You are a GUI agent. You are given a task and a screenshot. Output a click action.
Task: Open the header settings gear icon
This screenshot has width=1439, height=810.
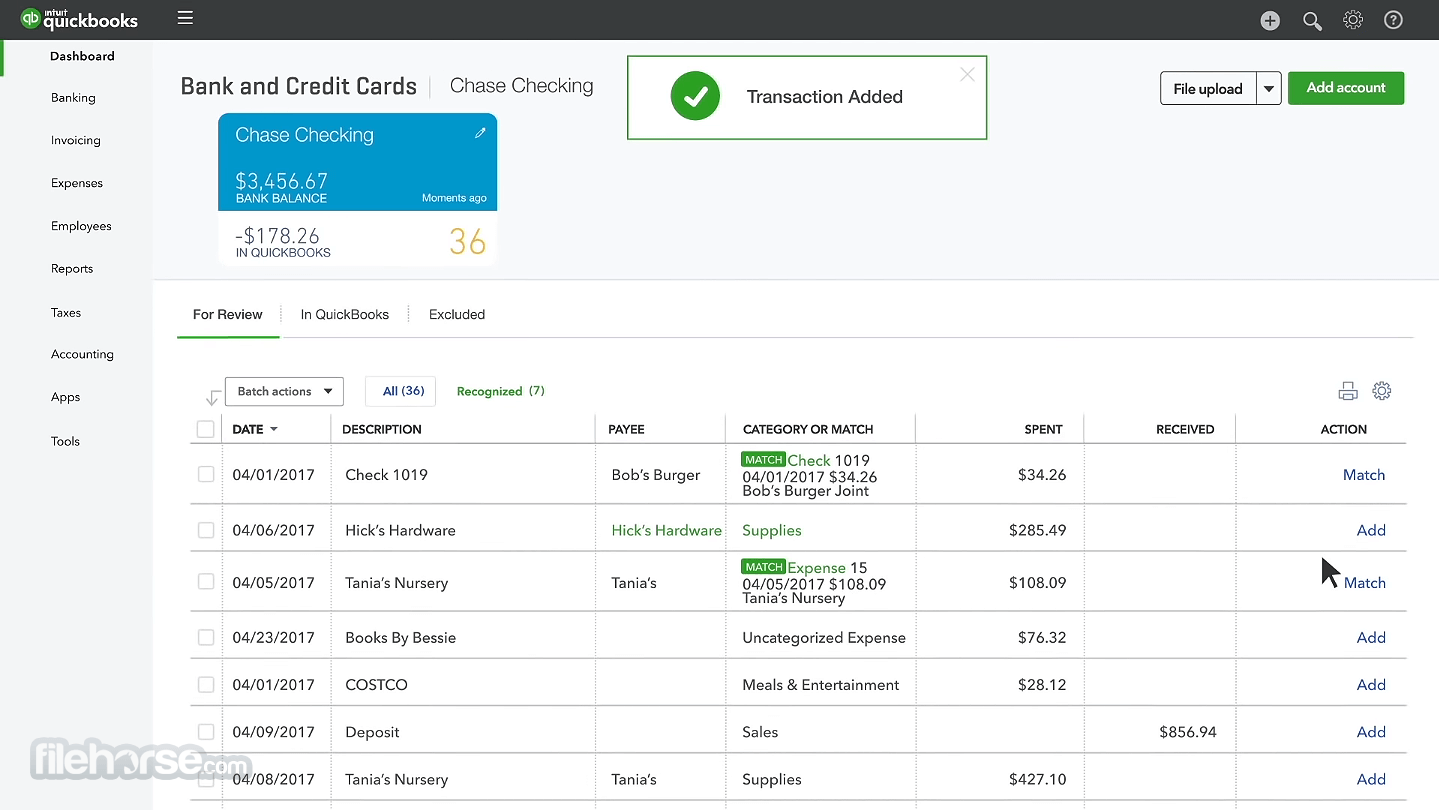click(1353, 19)
